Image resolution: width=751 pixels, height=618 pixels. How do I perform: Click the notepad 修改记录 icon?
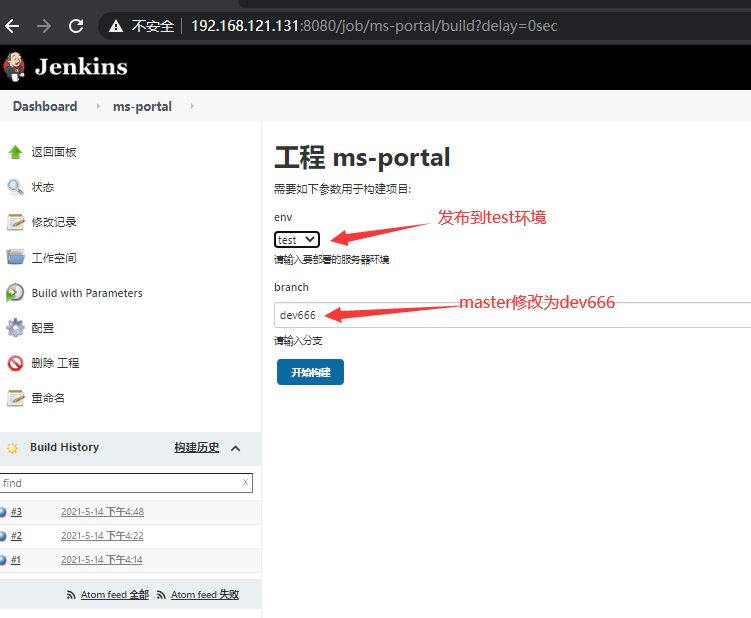[x=15, y=222]
